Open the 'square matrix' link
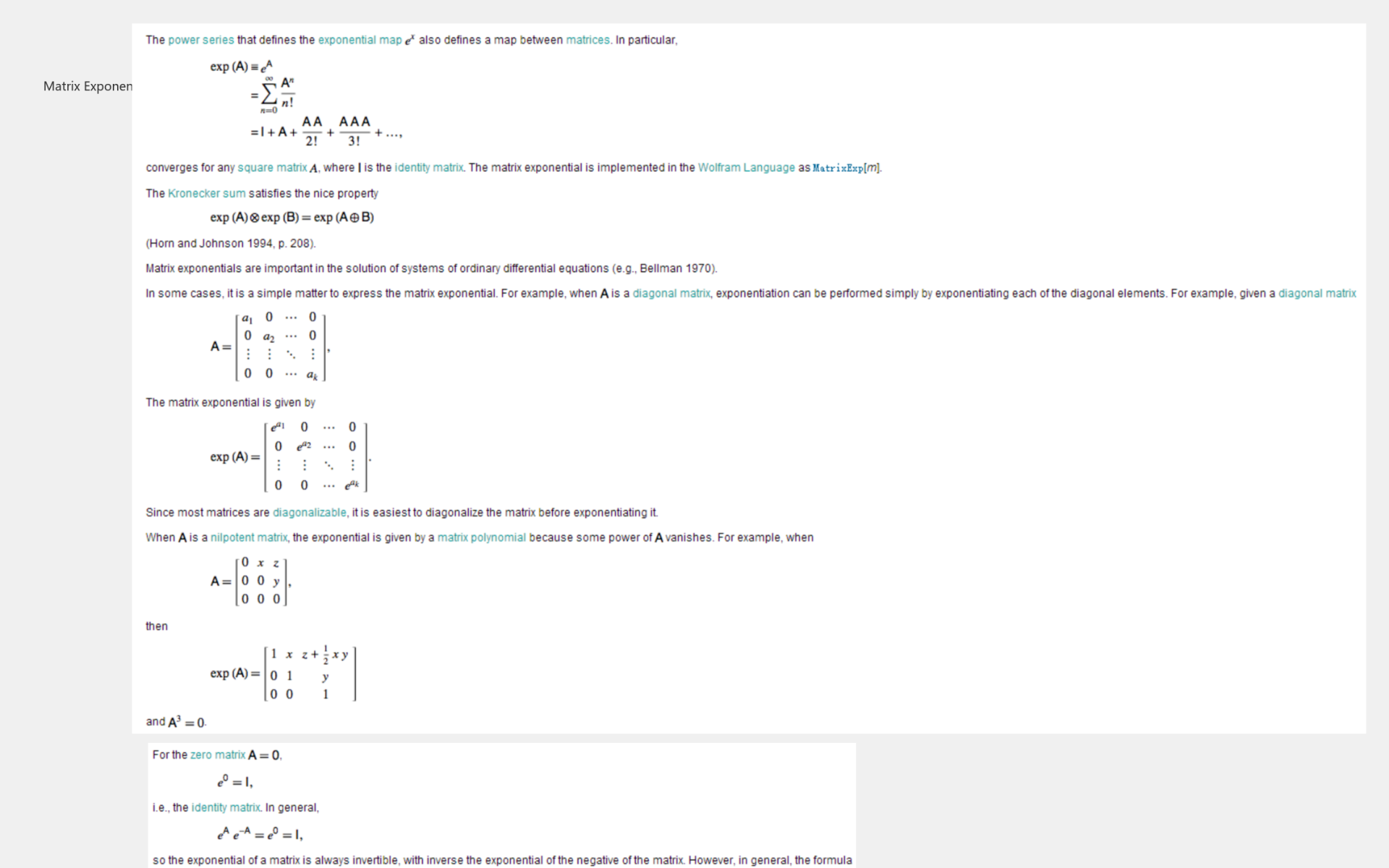The height and width of the screenshot is (868, 1389). click(x=272, y=168)
